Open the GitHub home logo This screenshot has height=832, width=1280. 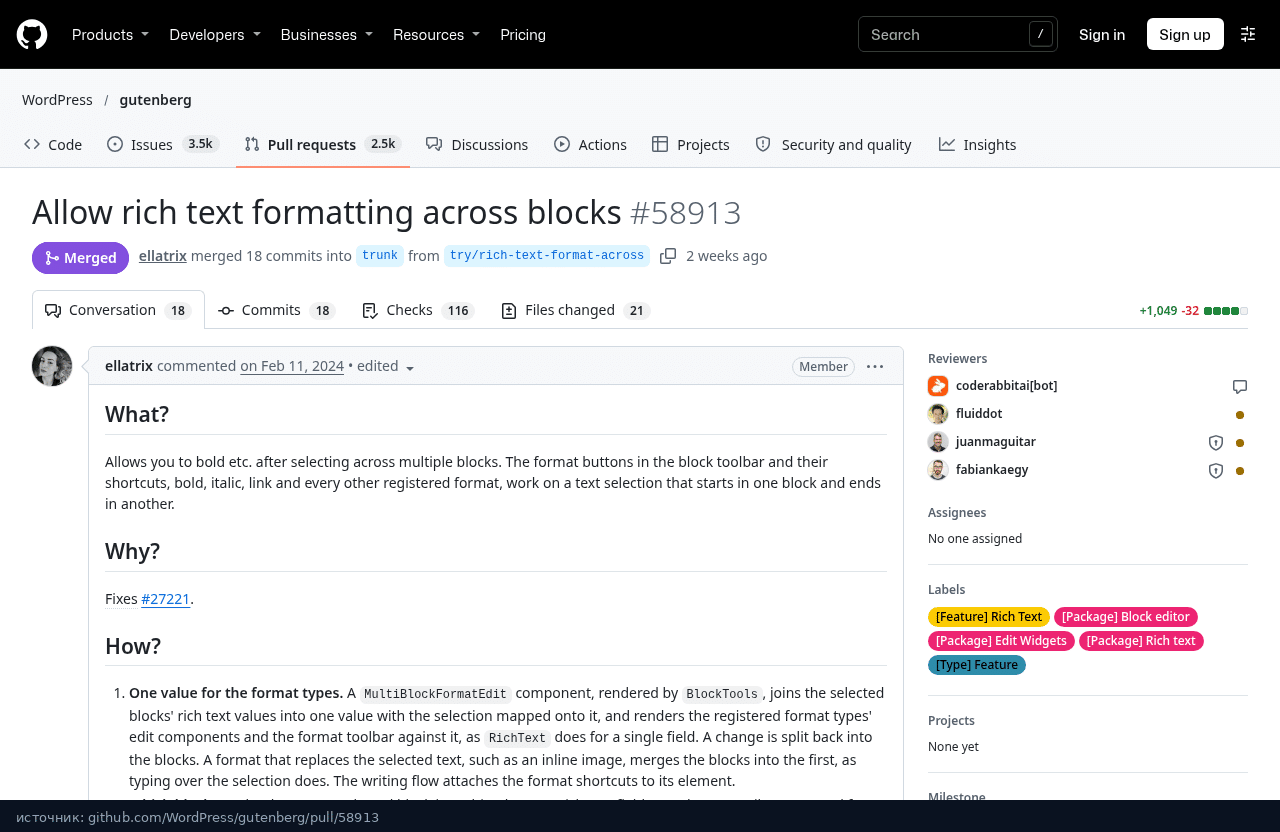coord(32,34)
